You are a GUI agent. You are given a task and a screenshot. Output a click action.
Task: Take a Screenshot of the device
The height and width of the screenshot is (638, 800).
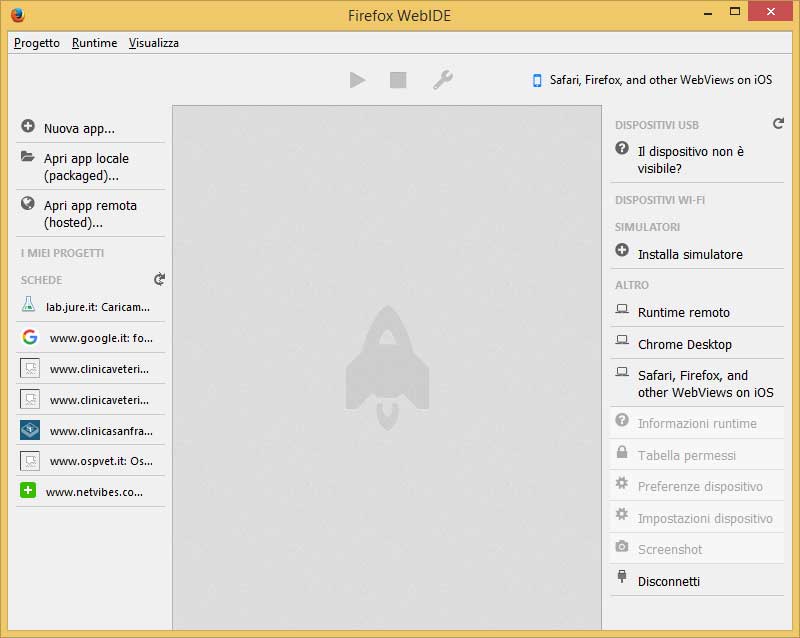697,549
